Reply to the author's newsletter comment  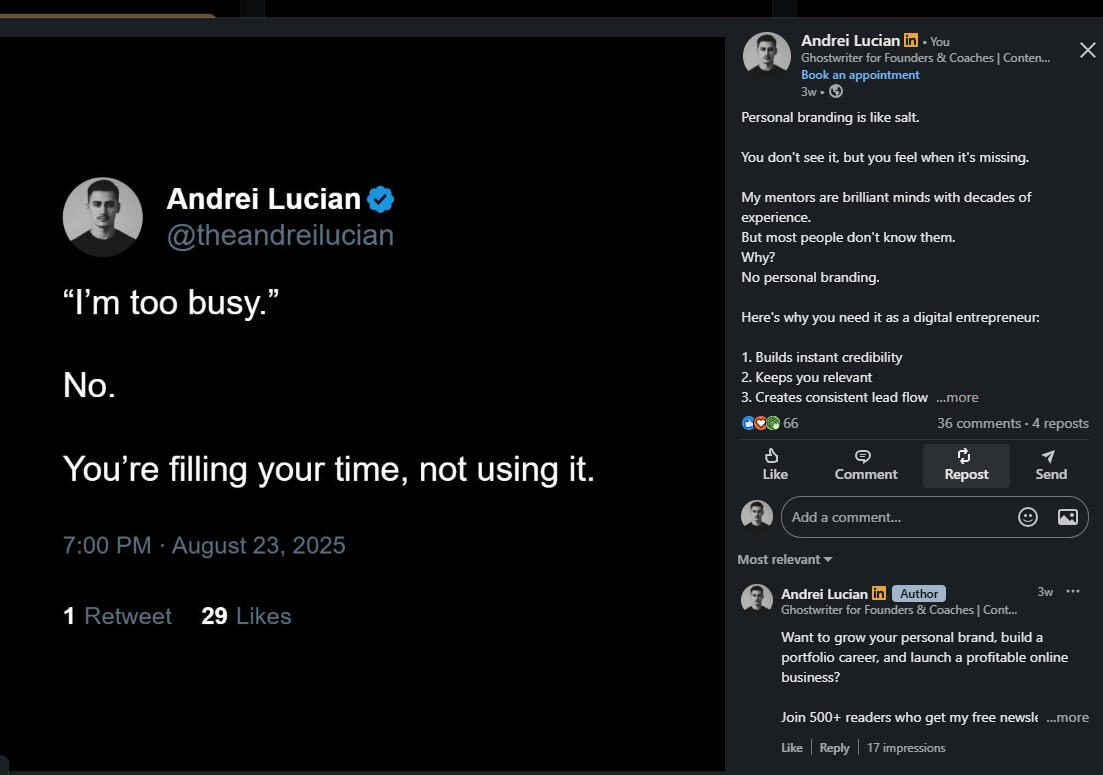[834, 747]
